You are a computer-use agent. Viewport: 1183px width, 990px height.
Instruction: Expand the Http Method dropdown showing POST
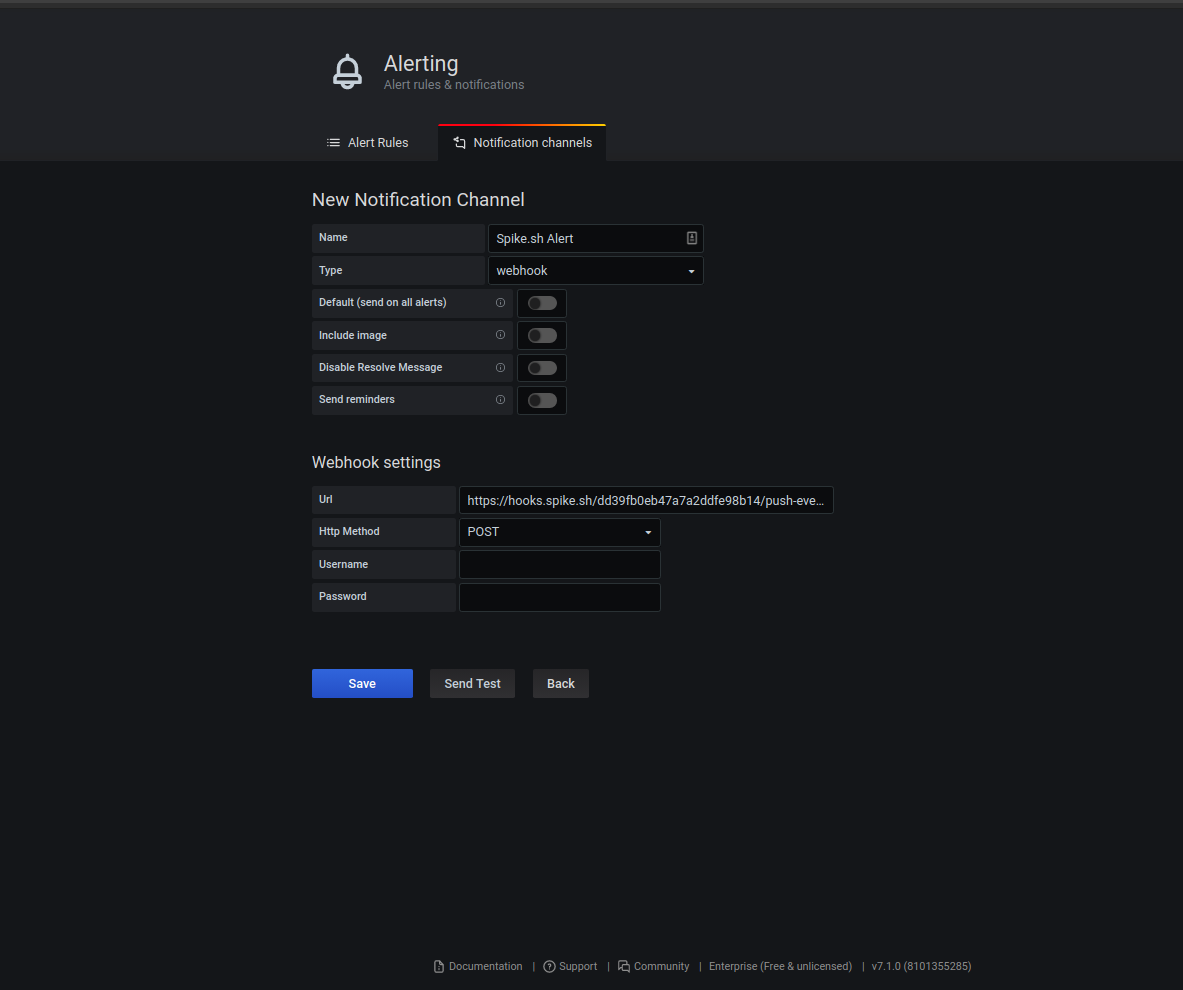(559, 532)
